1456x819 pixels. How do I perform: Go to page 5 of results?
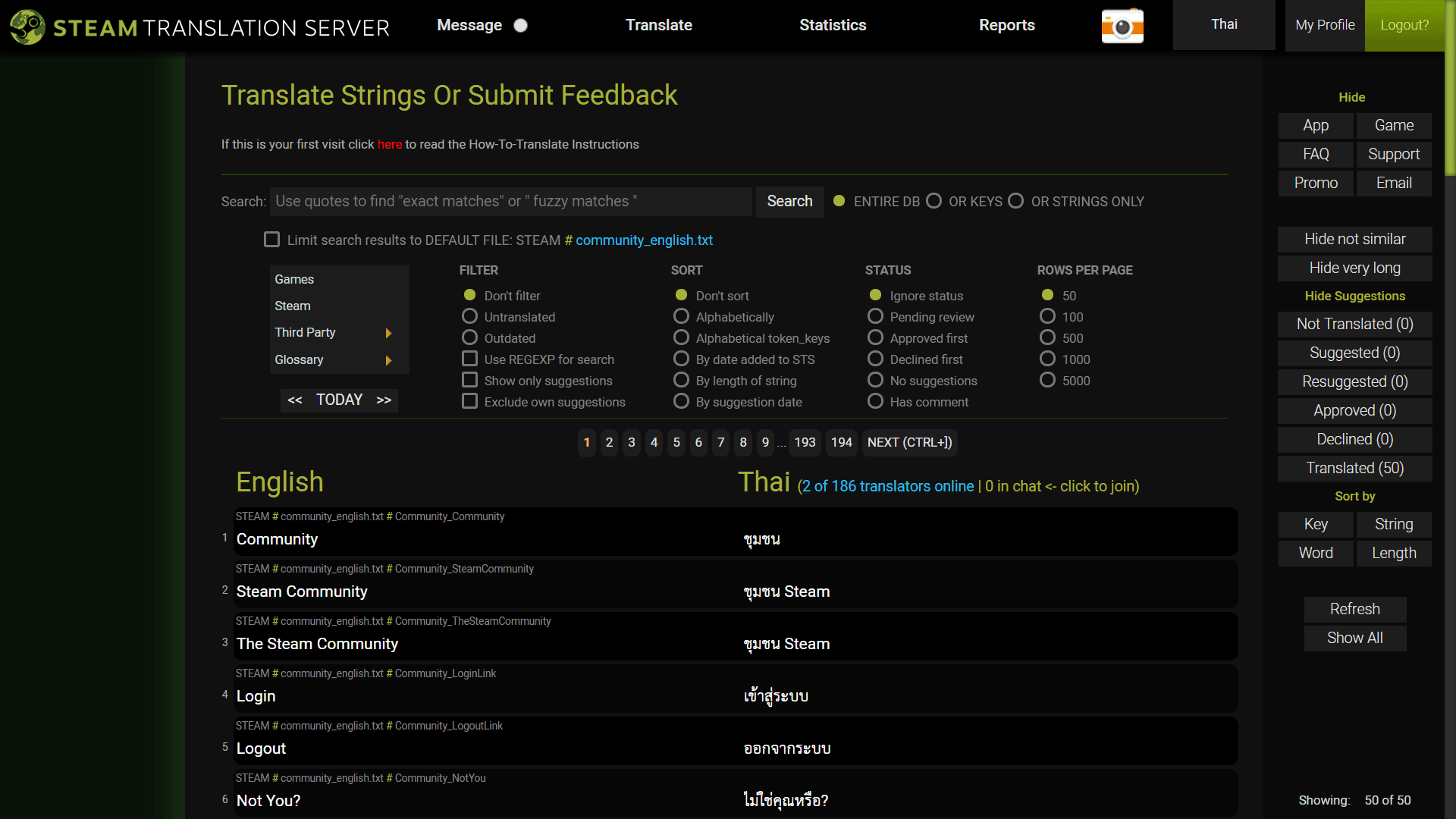(x=676, y=442)
